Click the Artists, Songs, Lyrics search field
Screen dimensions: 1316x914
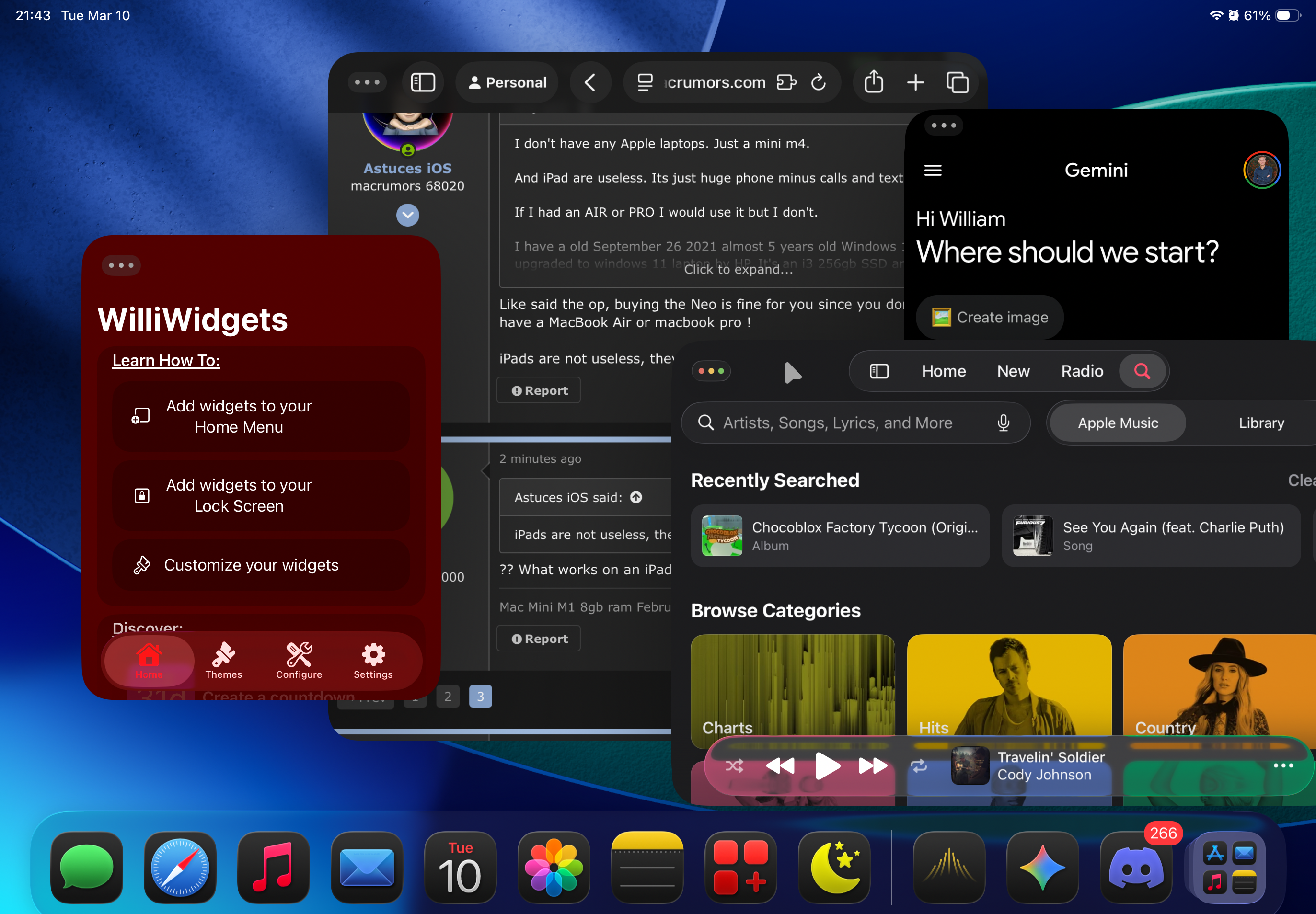[x=855, y=423]
